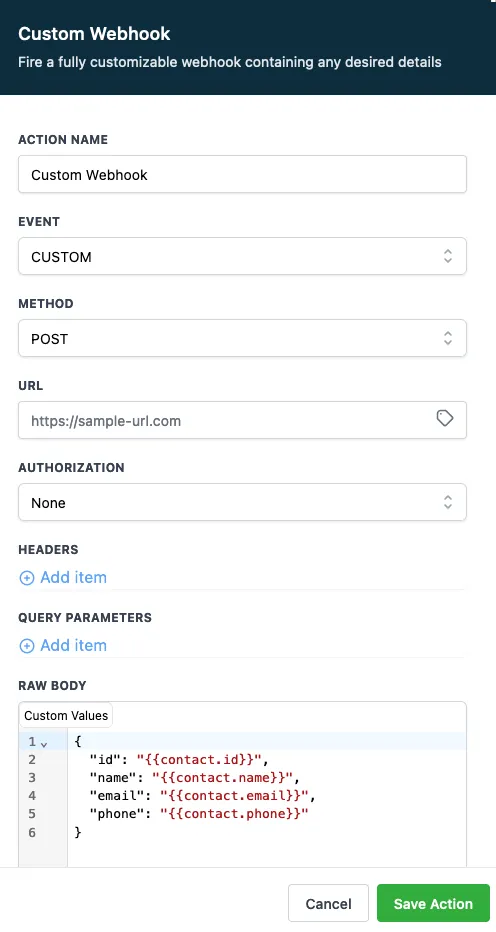The image size is (496, 932).
Task: Open the Authorization dropdown showing None
Action: pos(242,502)
